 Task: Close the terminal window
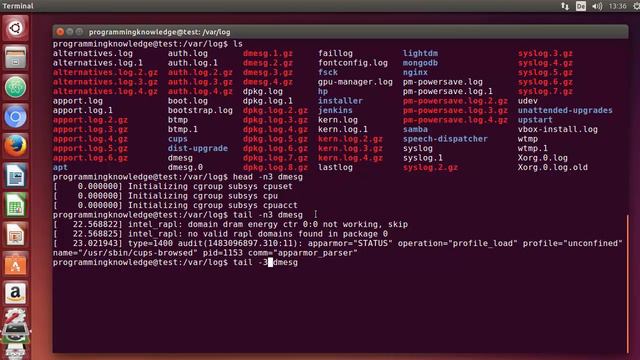point(60,32)
